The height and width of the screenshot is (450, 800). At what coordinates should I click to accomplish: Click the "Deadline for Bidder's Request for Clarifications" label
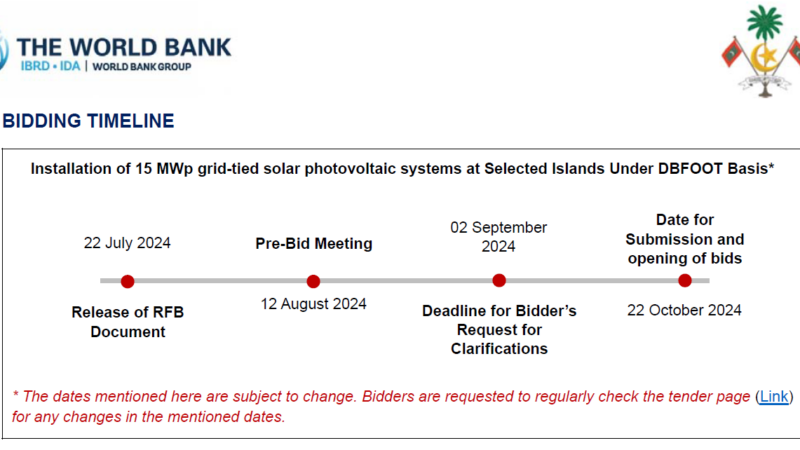(499, 330)
